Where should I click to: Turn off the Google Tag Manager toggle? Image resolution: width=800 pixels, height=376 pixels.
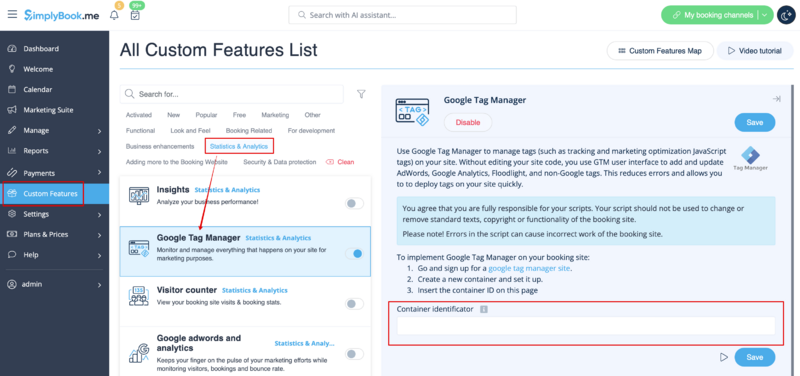coord(354,253)
